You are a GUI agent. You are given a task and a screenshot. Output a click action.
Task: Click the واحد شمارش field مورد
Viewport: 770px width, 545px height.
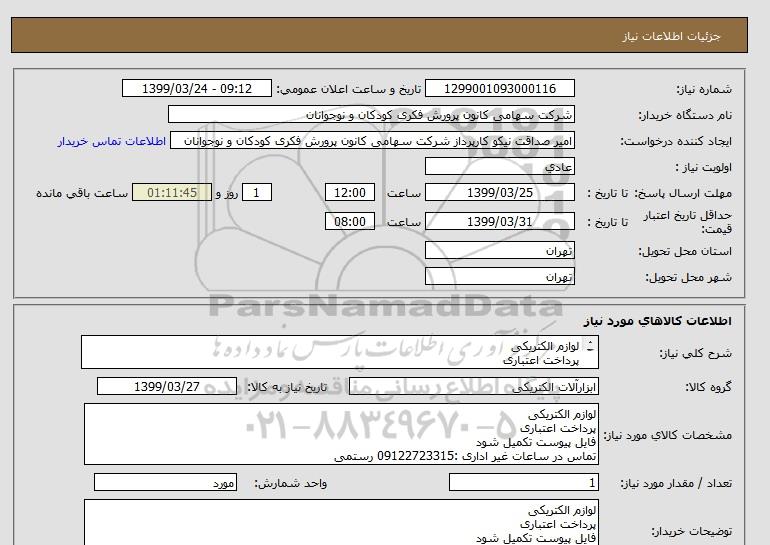[x=165, y=483]
